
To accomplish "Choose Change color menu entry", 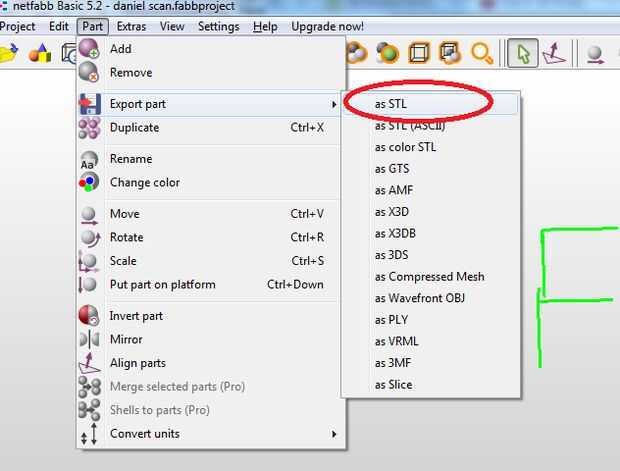I will tap(211, 183).
